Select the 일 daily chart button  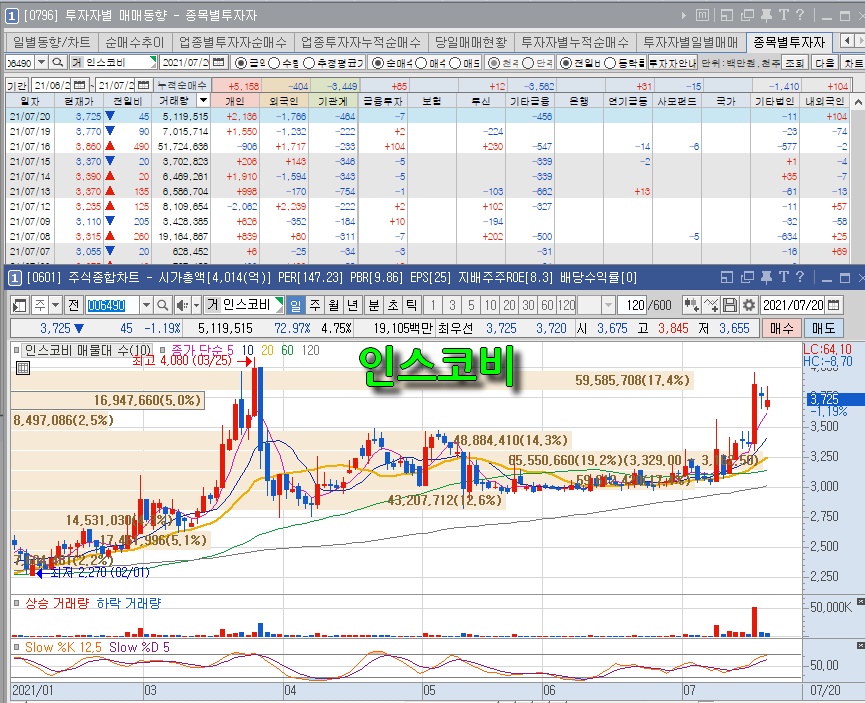(295, 305)
